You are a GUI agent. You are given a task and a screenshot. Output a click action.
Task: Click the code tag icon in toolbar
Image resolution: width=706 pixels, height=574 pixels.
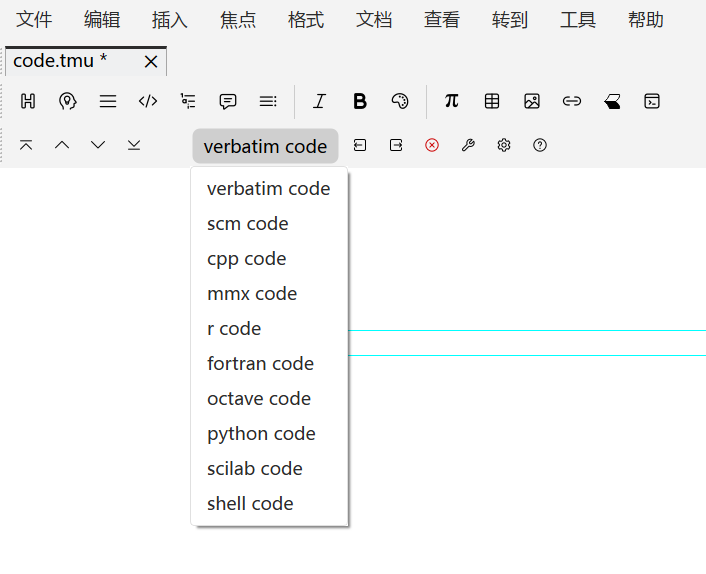[x=148, y=101]
